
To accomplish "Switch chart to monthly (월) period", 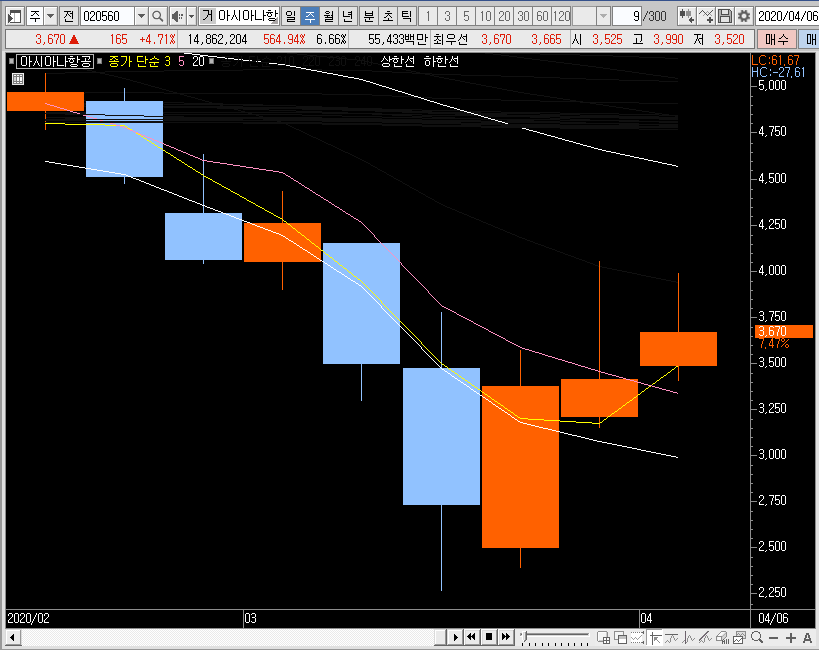I will (x=329, y=17).
